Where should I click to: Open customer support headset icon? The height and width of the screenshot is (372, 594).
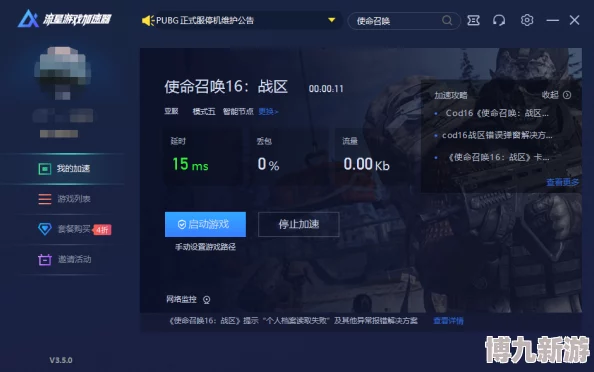499,20
